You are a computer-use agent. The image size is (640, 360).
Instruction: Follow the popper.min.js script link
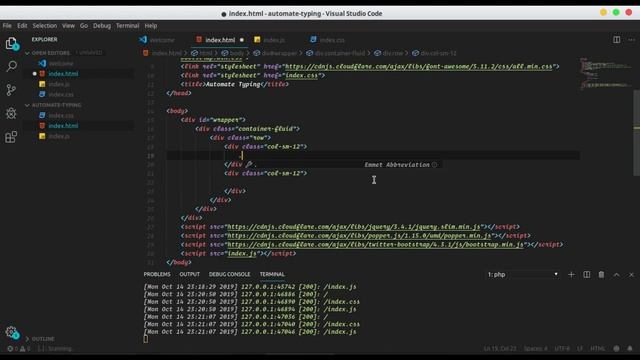pyautogui.click(x=360, y=236)
